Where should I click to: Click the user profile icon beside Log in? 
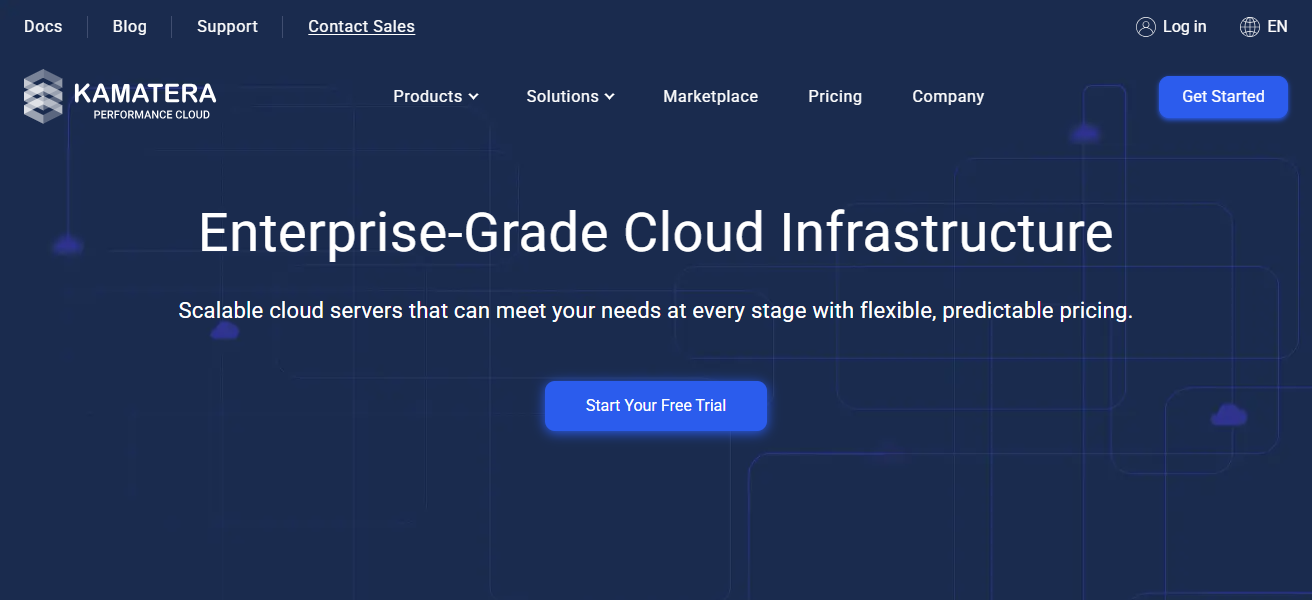(1145, 27)
